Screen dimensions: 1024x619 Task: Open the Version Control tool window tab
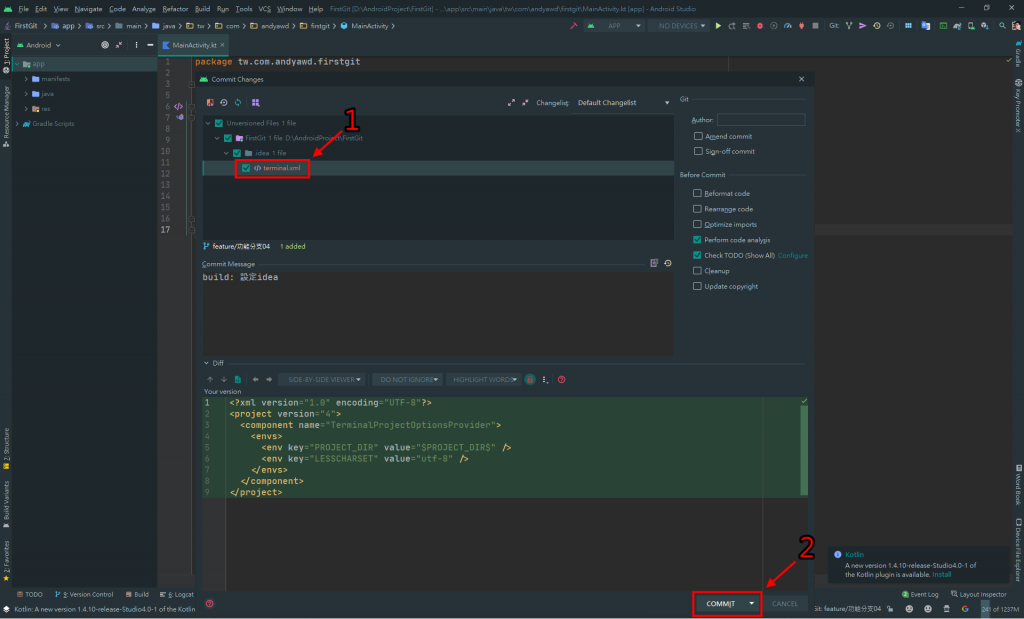84,594
